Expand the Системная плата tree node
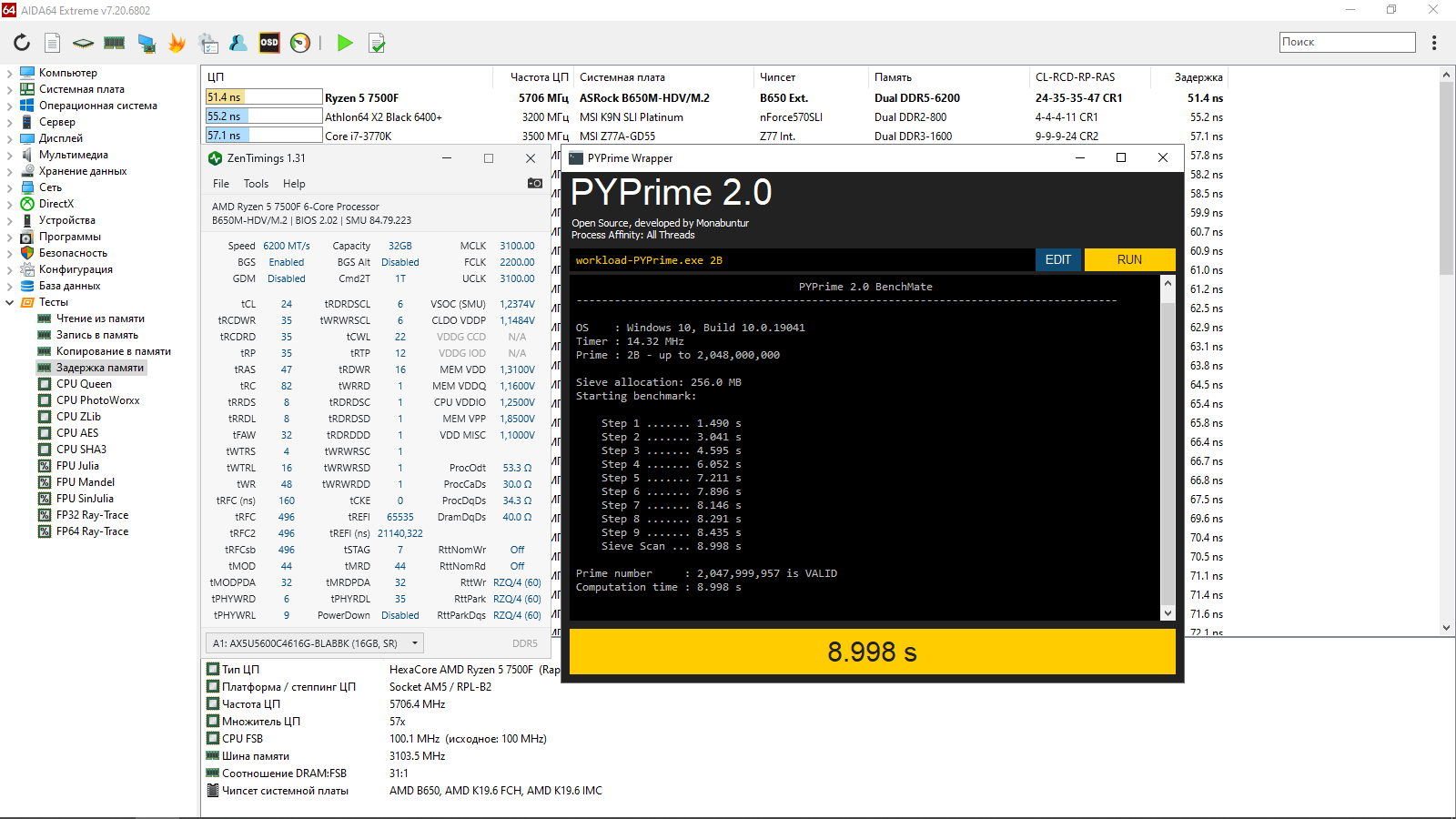 point(10,89)
